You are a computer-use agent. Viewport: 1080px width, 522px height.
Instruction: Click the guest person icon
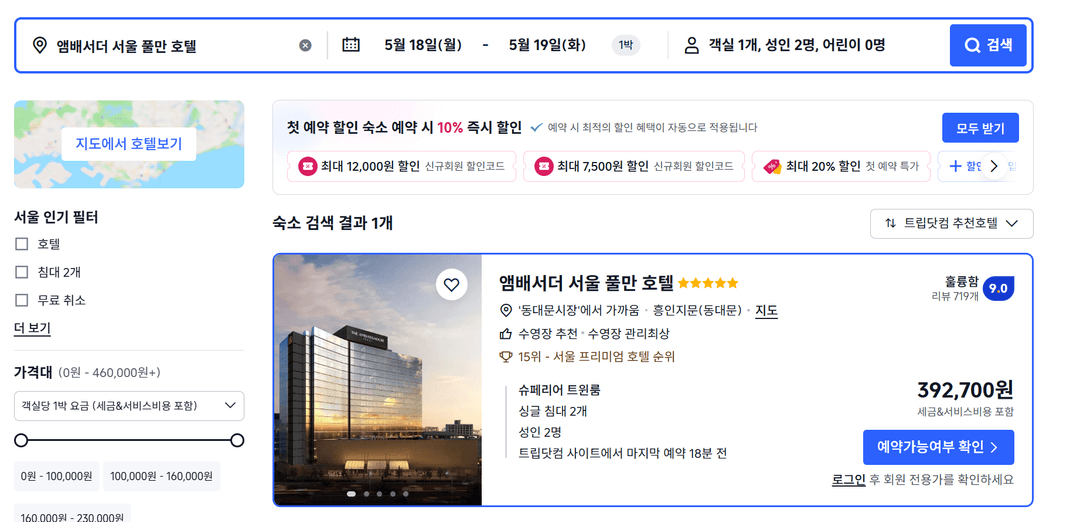(692, 45)
